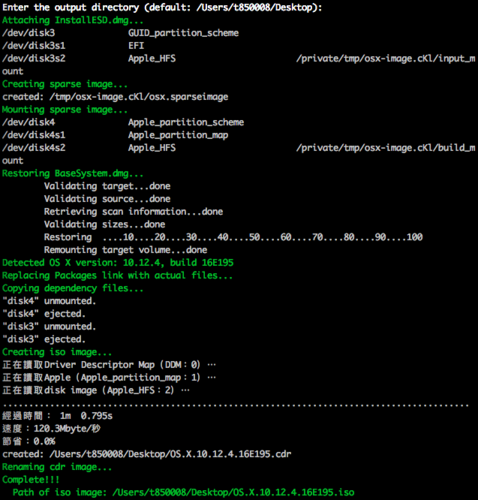Select 'Copying dependency files...' line
478x500 pixels.
pyautogui.click(x=73, y=288)
